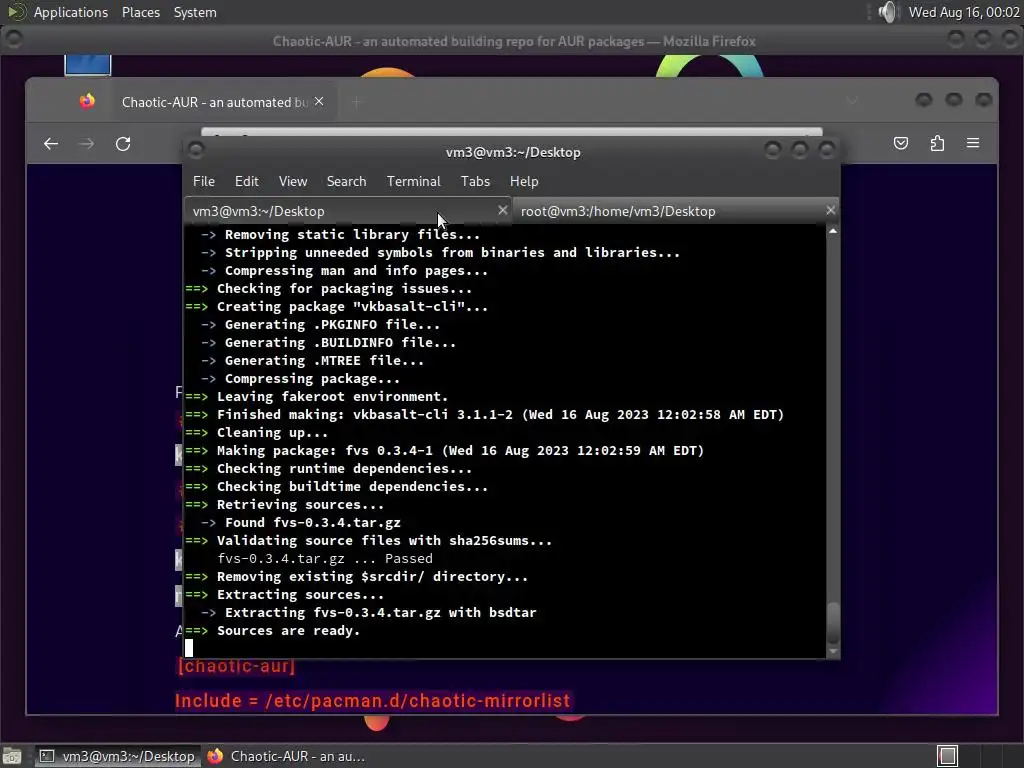
Task: Click the workspace switcher square in bottom panel
Action: coord(948,756)
